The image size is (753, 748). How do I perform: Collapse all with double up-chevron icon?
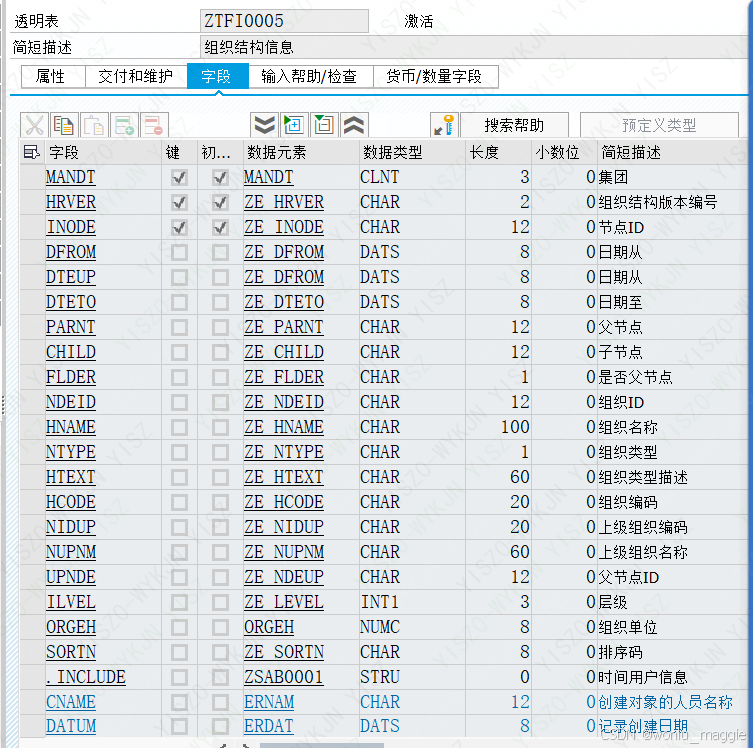pos(354,126)
